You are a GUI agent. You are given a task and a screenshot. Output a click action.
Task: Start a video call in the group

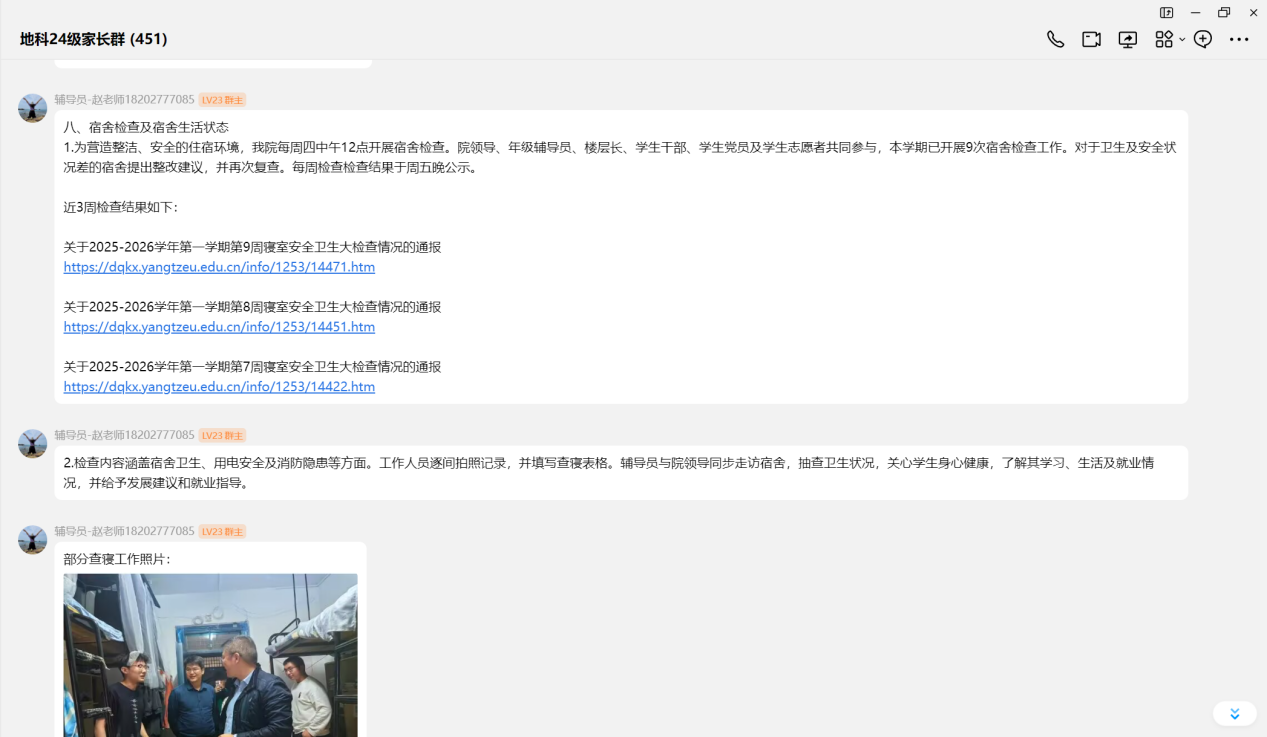pos(1091,39)
